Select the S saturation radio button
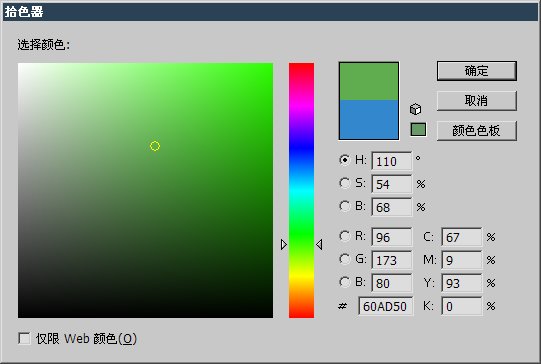 [344, 183]
